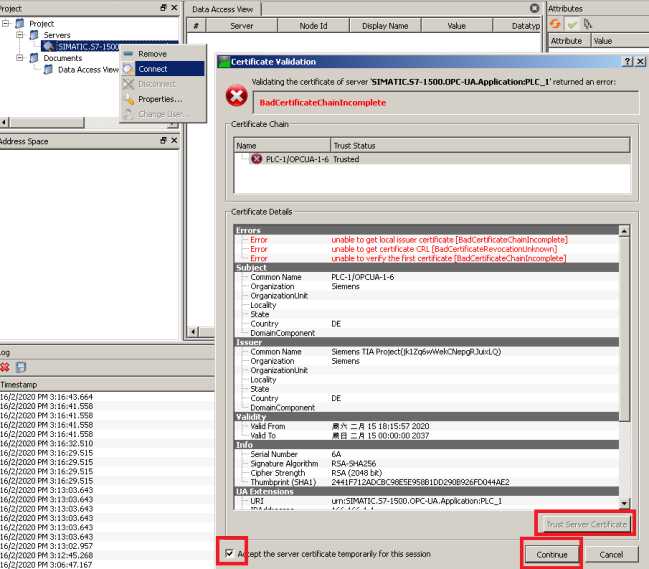Click the Display Name column header
The width and height of the screenshot is (649, 569).
coord(385,26)
